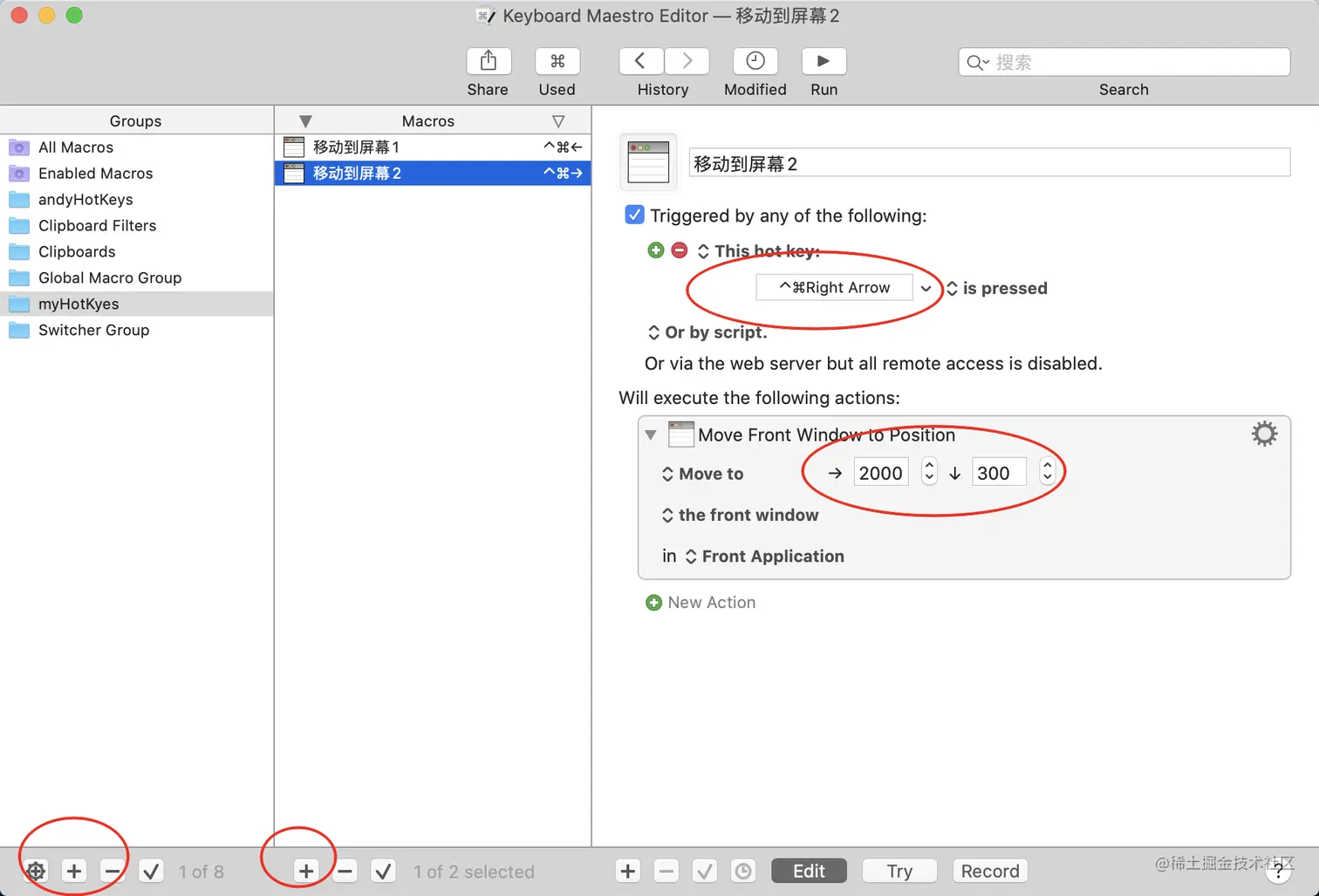This screenshot has width=1319, height=896.
Task: Open hot key field dropdown chevron
Action: (926, 288)
